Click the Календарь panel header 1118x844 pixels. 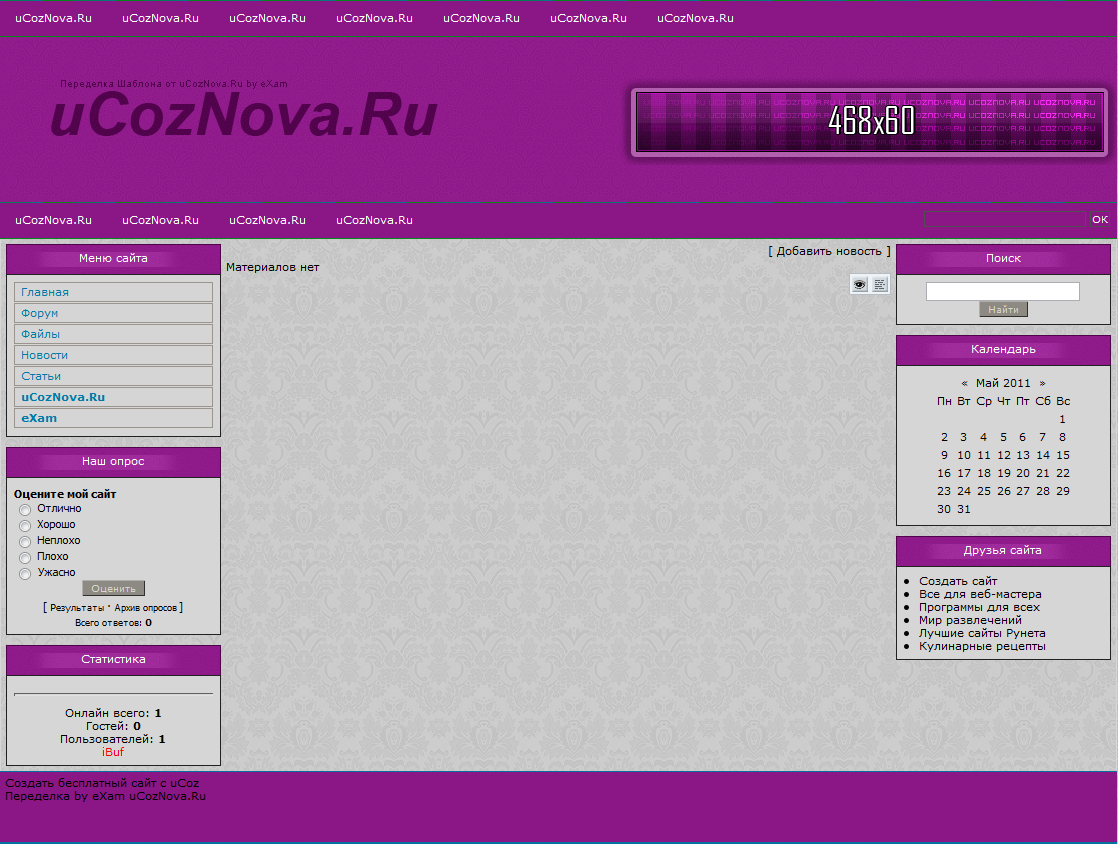1003,349
